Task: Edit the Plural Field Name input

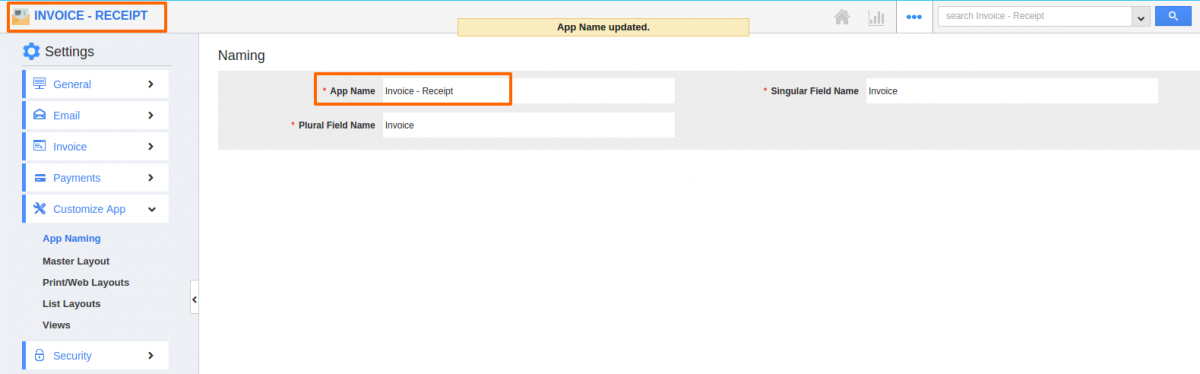Action: [x=529, y=125]
